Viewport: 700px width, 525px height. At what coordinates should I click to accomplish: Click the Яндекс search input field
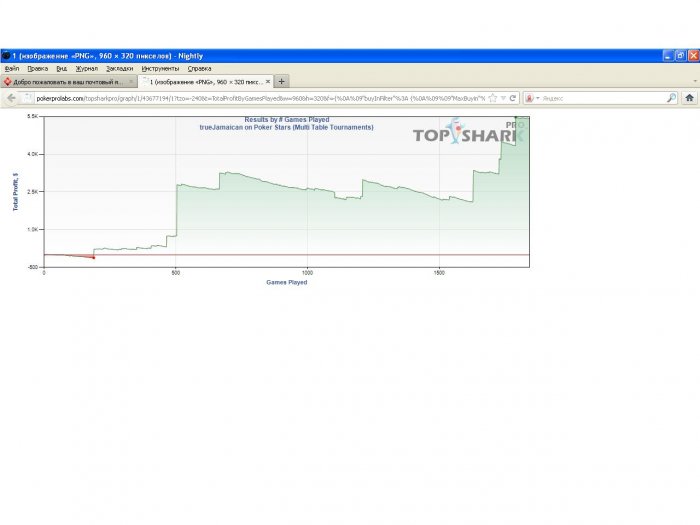603,98
